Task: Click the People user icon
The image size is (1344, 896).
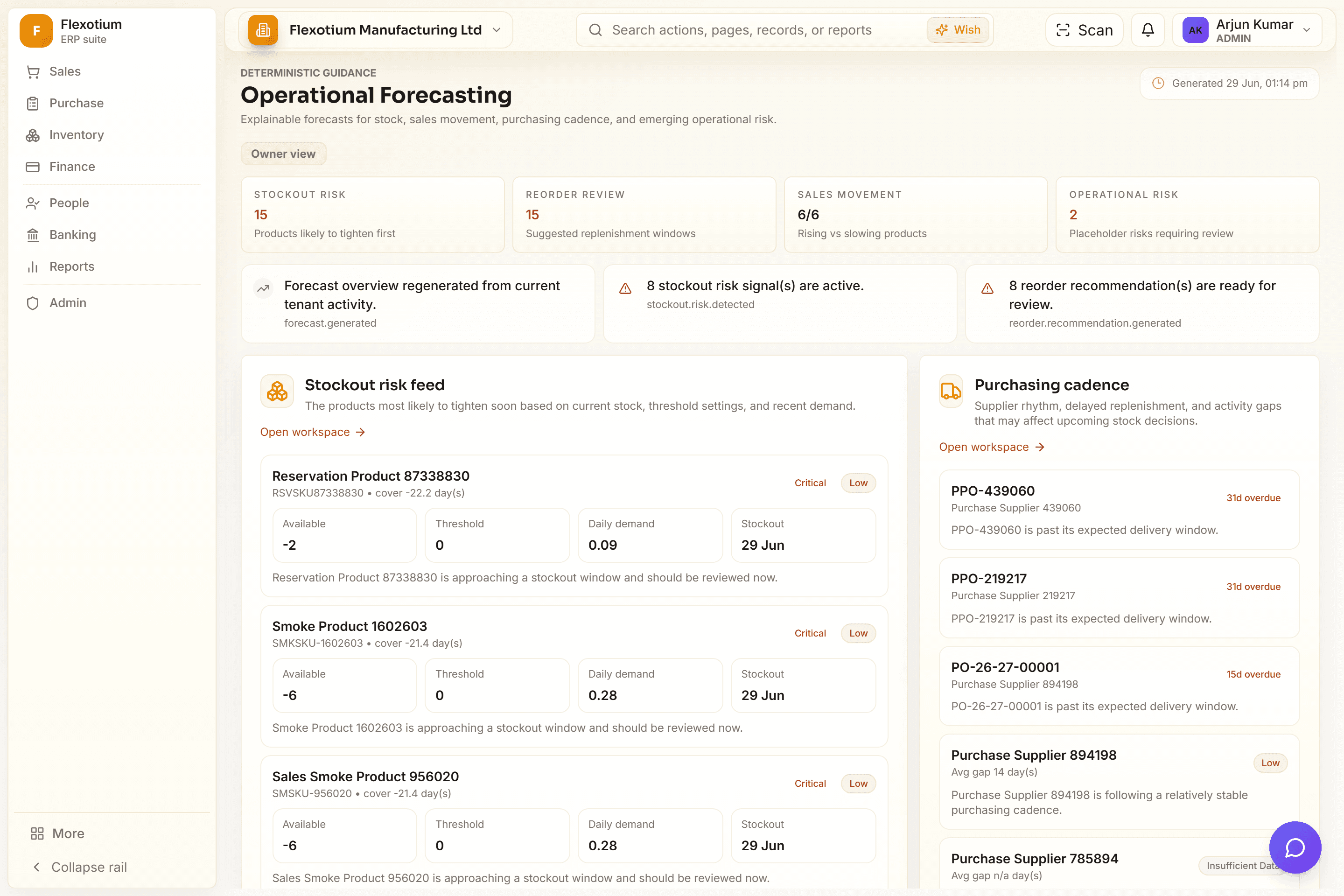Action: click(33, 203)
